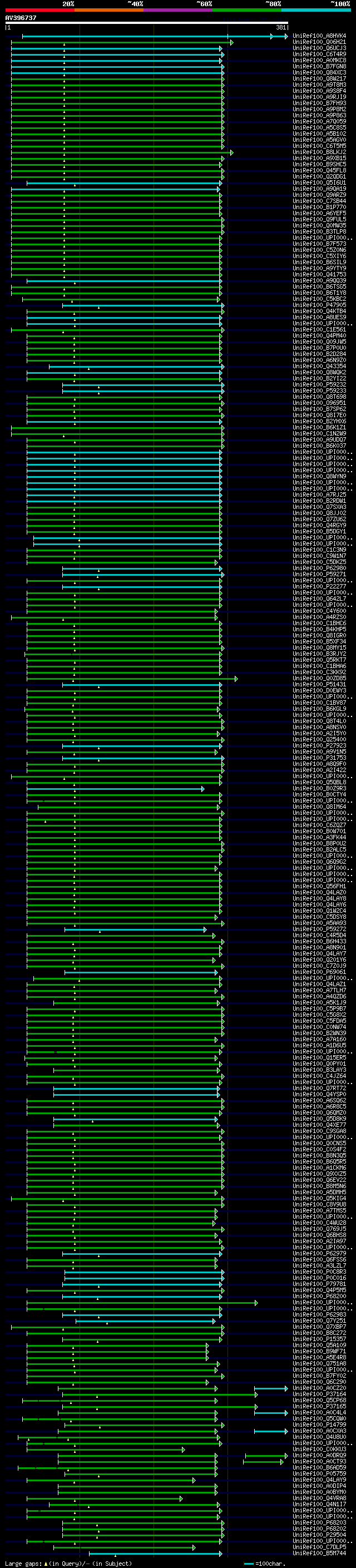Click hit label UniRef100_A0CZ20
Image resolution: width=356 pixels, height=1568 pixels.
319,1388
